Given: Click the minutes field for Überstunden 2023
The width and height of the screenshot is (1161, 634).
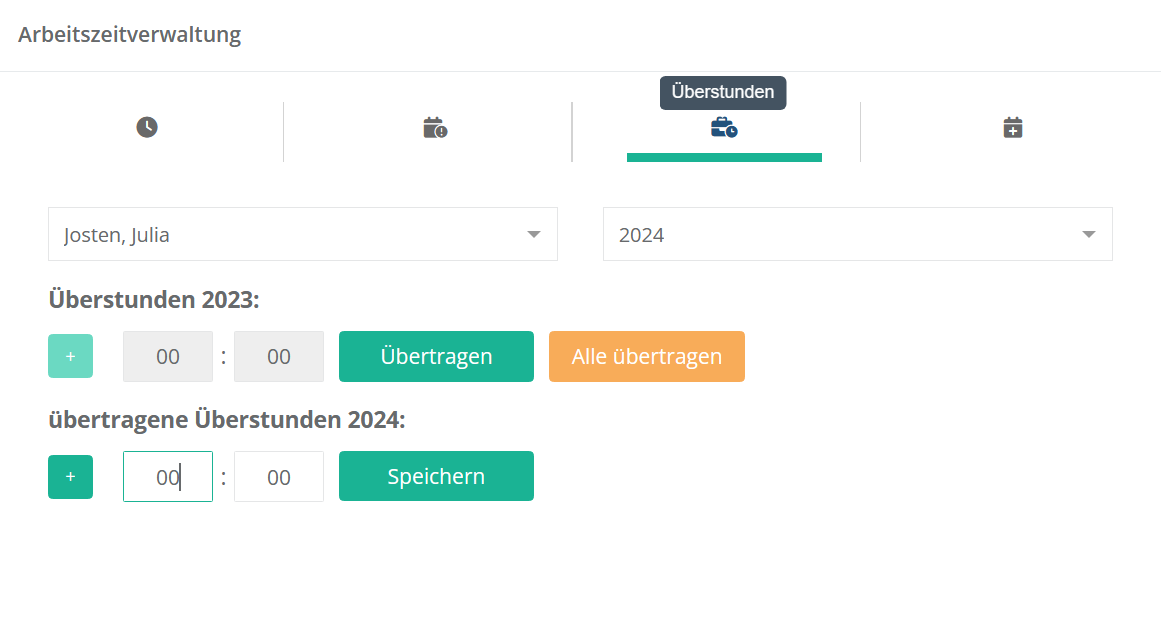Looking at the screenshot, I should [x=279, y=357].
